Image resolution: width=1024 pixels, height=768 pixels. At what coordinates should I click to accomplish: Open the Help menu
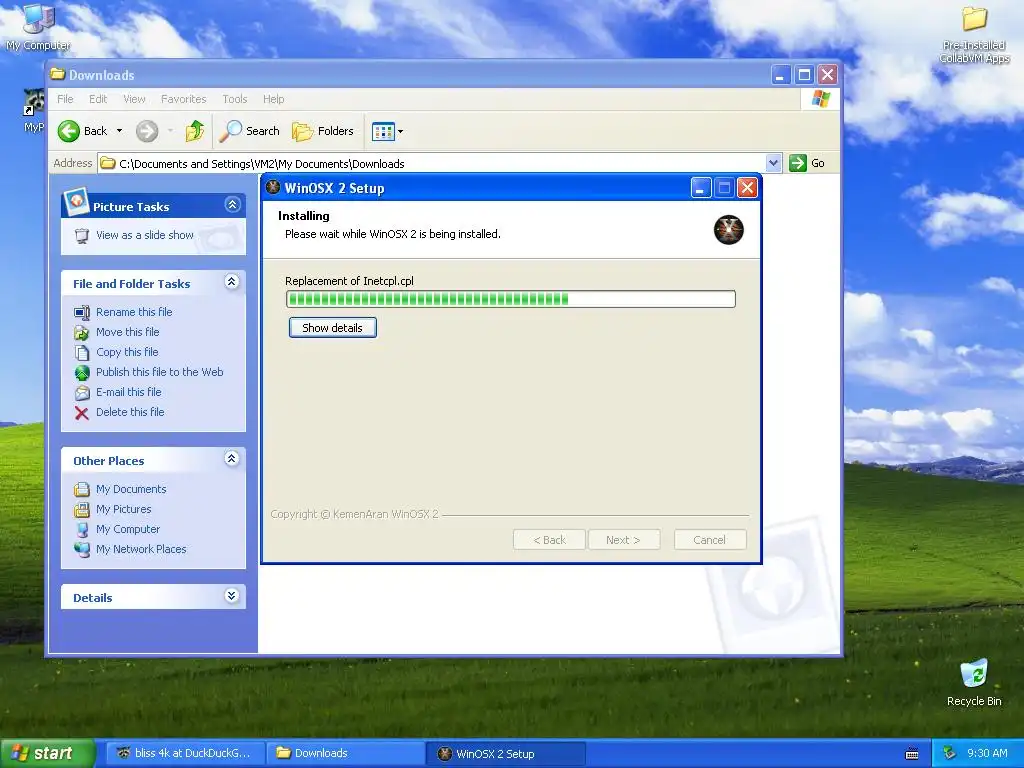pyautogui.click(x=274, y=99)
